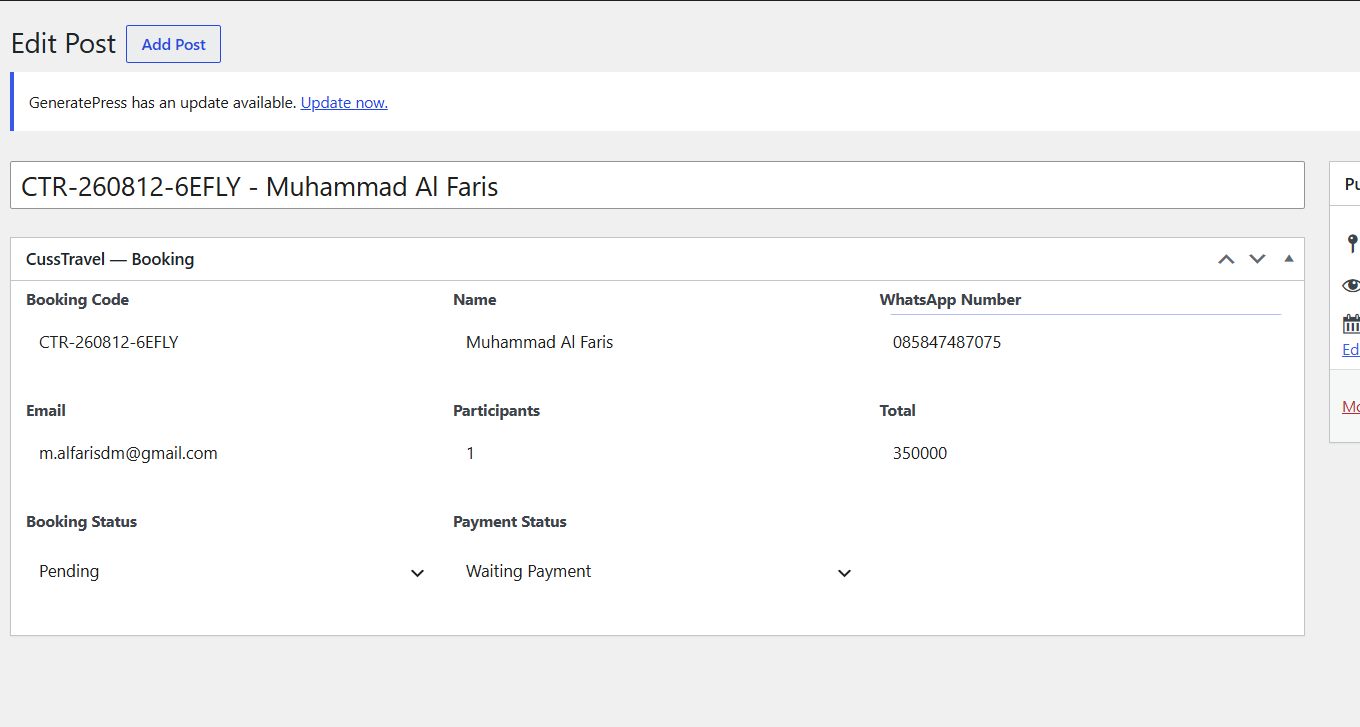Follow the Update now link
This screenshot has height=727, width=1360.
point(344,102)
